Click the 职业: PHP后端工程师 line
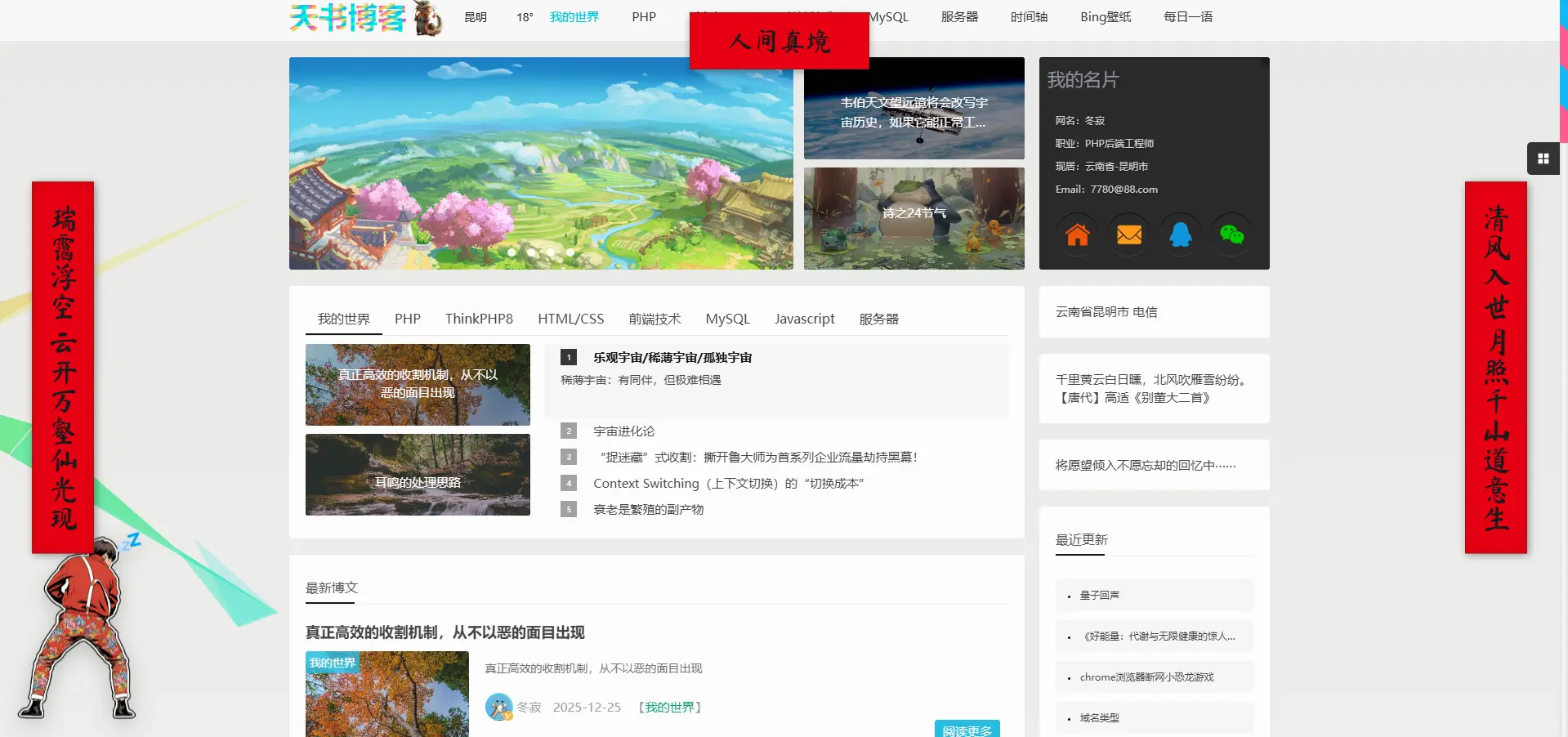The image size is (1568, 737). tap(1105, 143)
